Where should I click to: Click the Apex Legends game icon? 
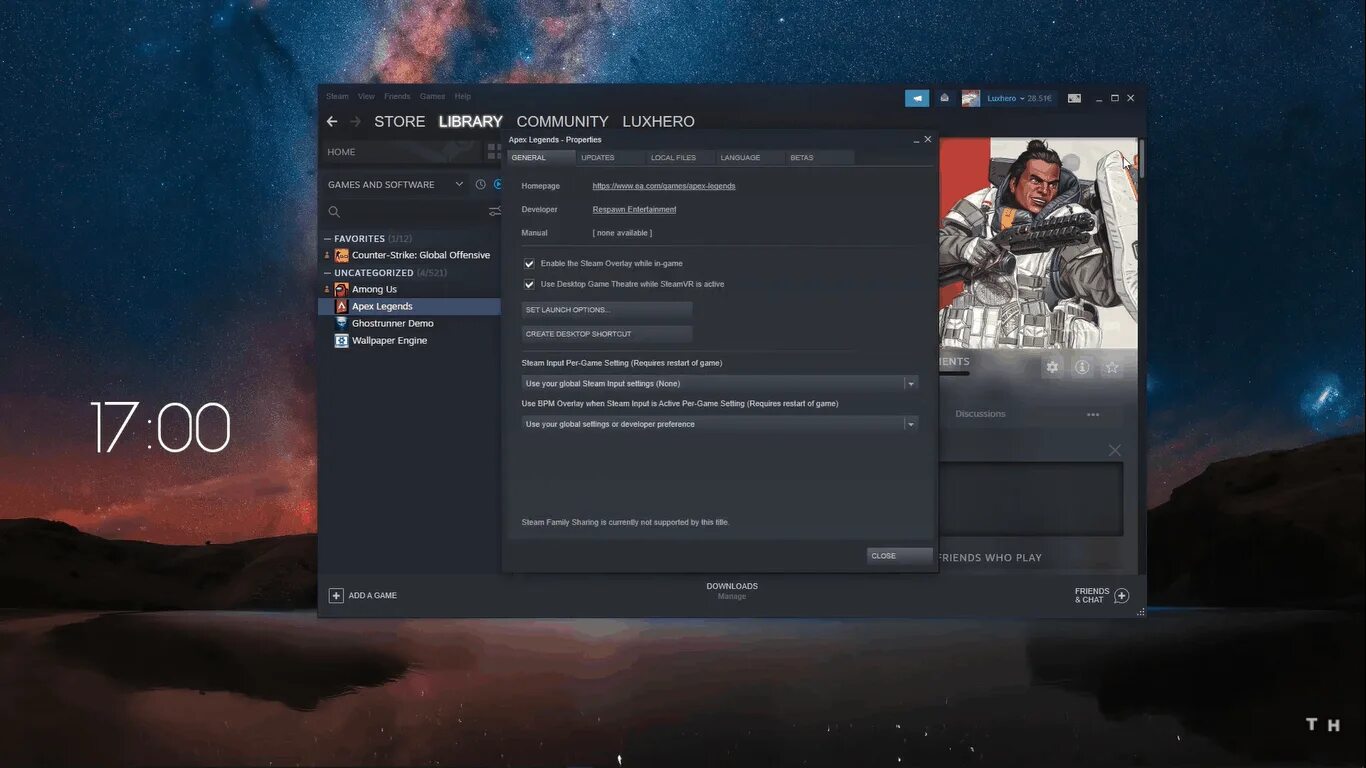click(x=342, y=306)
